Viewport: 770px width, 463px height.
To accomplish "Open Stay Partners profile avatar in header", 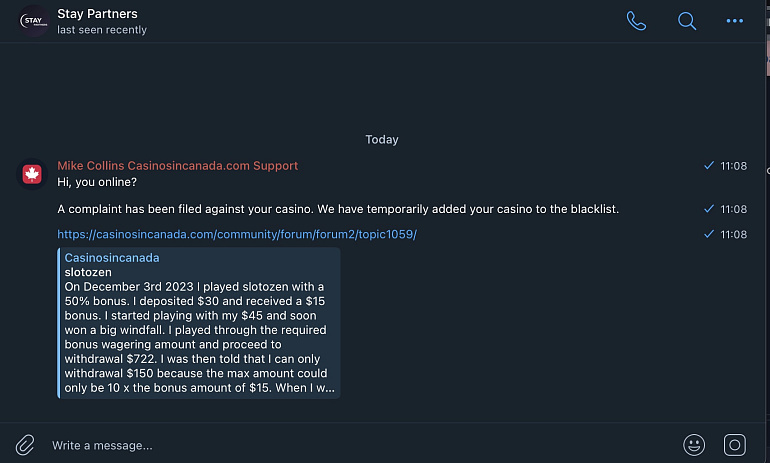I will click(33, 21).
